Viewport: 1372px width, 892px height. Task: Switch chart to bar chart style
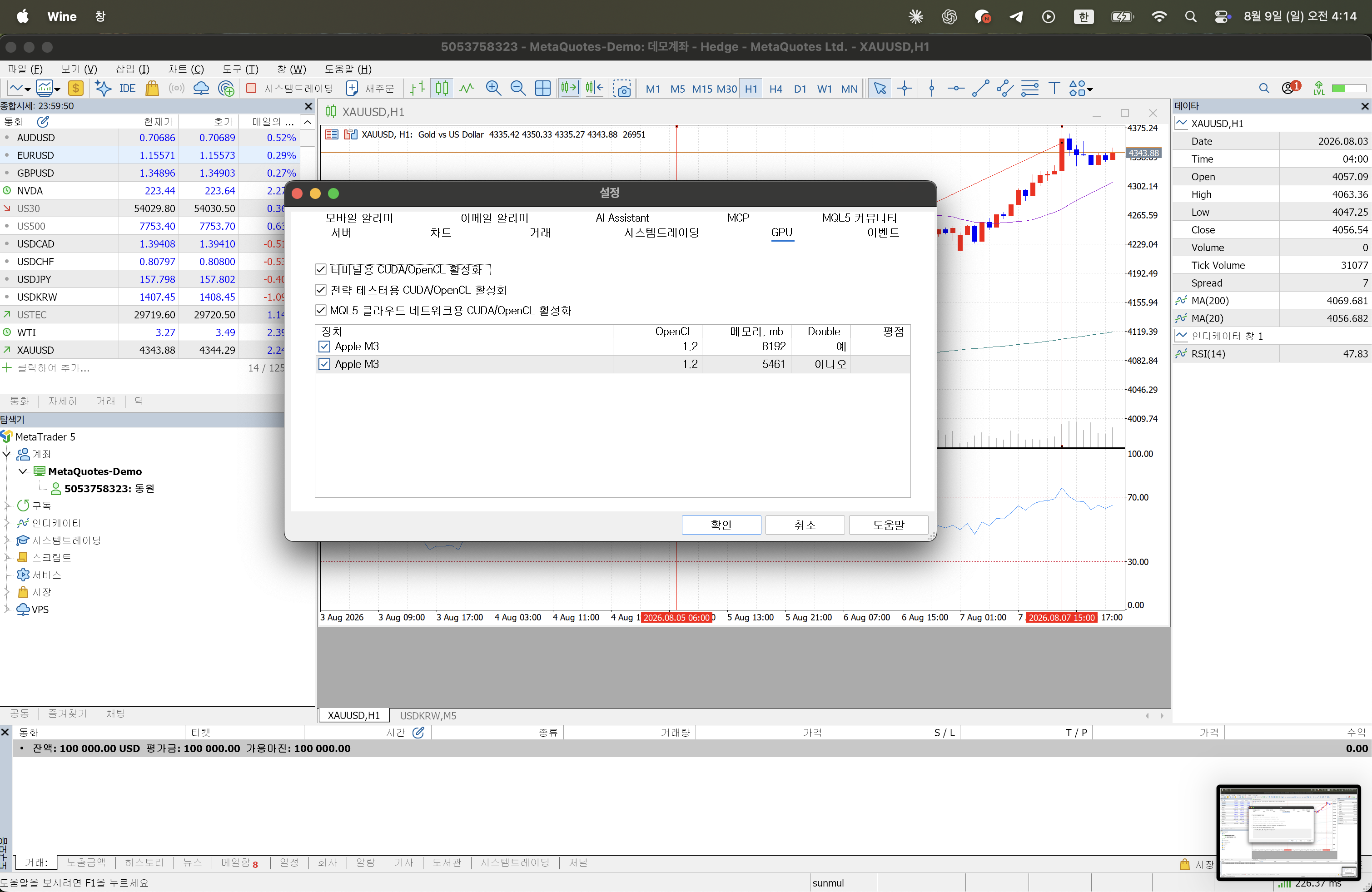[x=418, y=88]
